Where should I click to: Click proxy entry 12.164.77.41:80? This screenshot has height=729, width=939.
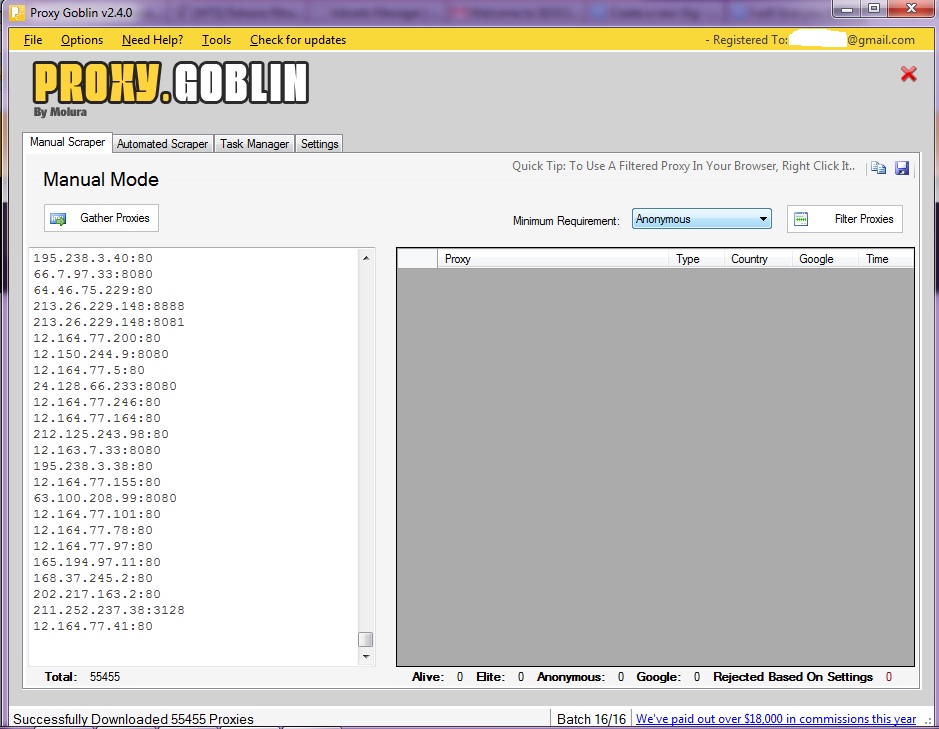pyautogui.click(x=93, y=627)
